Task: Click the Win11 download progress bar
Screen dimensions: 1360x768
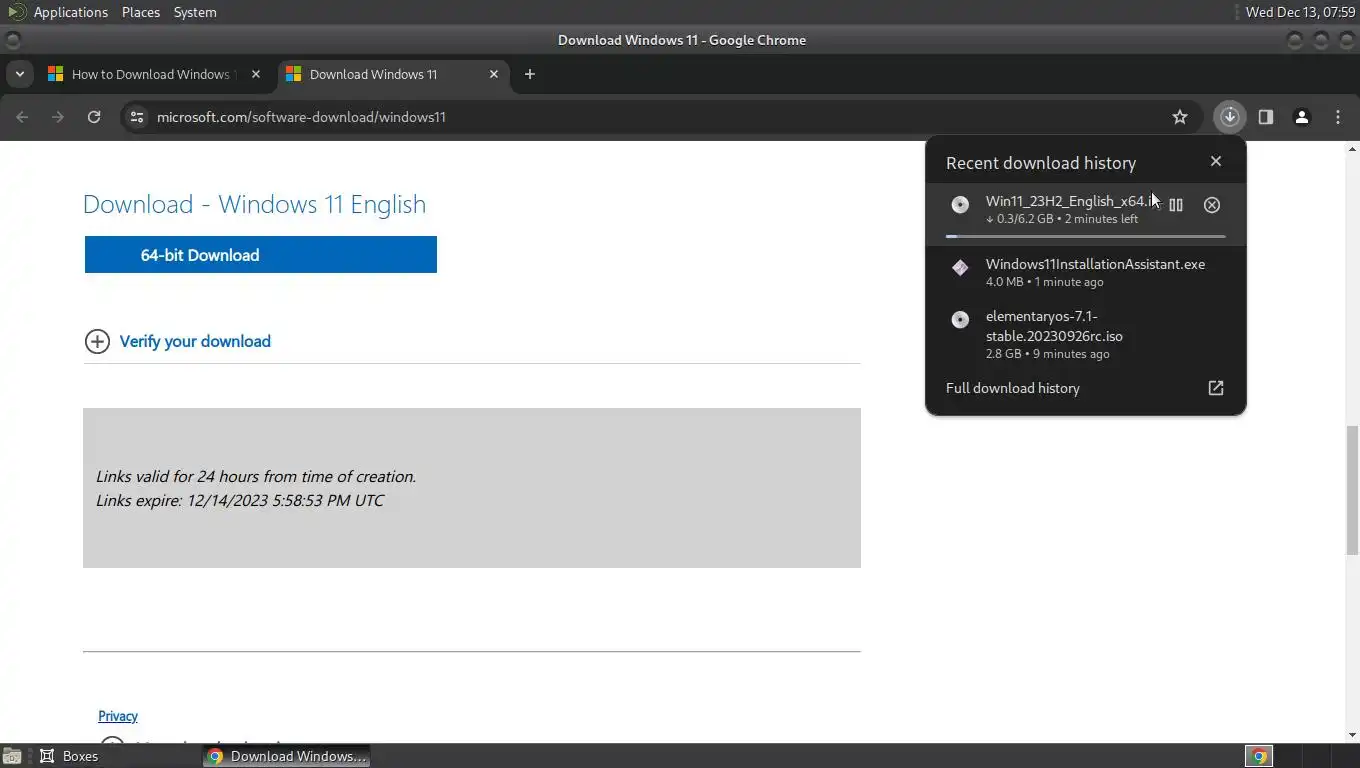Action: click(x=1086, y=237)
